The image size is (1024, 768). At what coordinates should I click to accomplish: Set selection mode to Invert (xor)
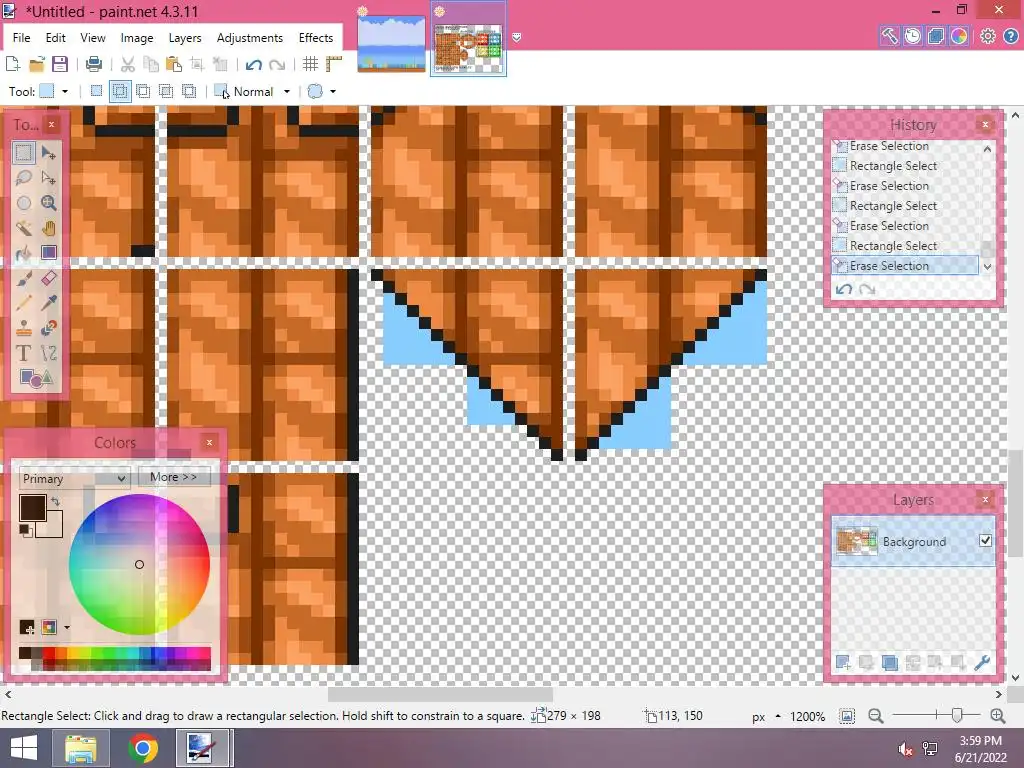(189, 91)
